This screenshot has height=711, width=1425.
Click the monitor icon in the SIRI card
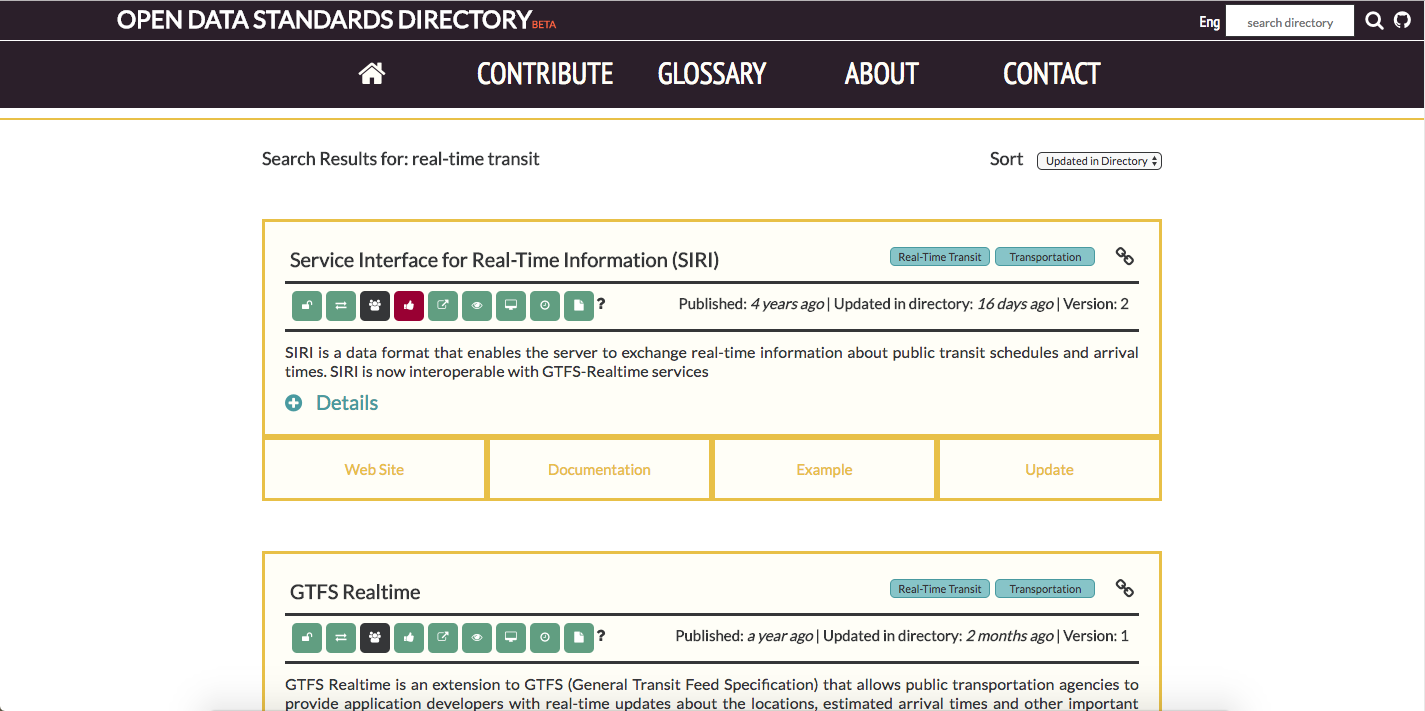(x=511, y=305)
